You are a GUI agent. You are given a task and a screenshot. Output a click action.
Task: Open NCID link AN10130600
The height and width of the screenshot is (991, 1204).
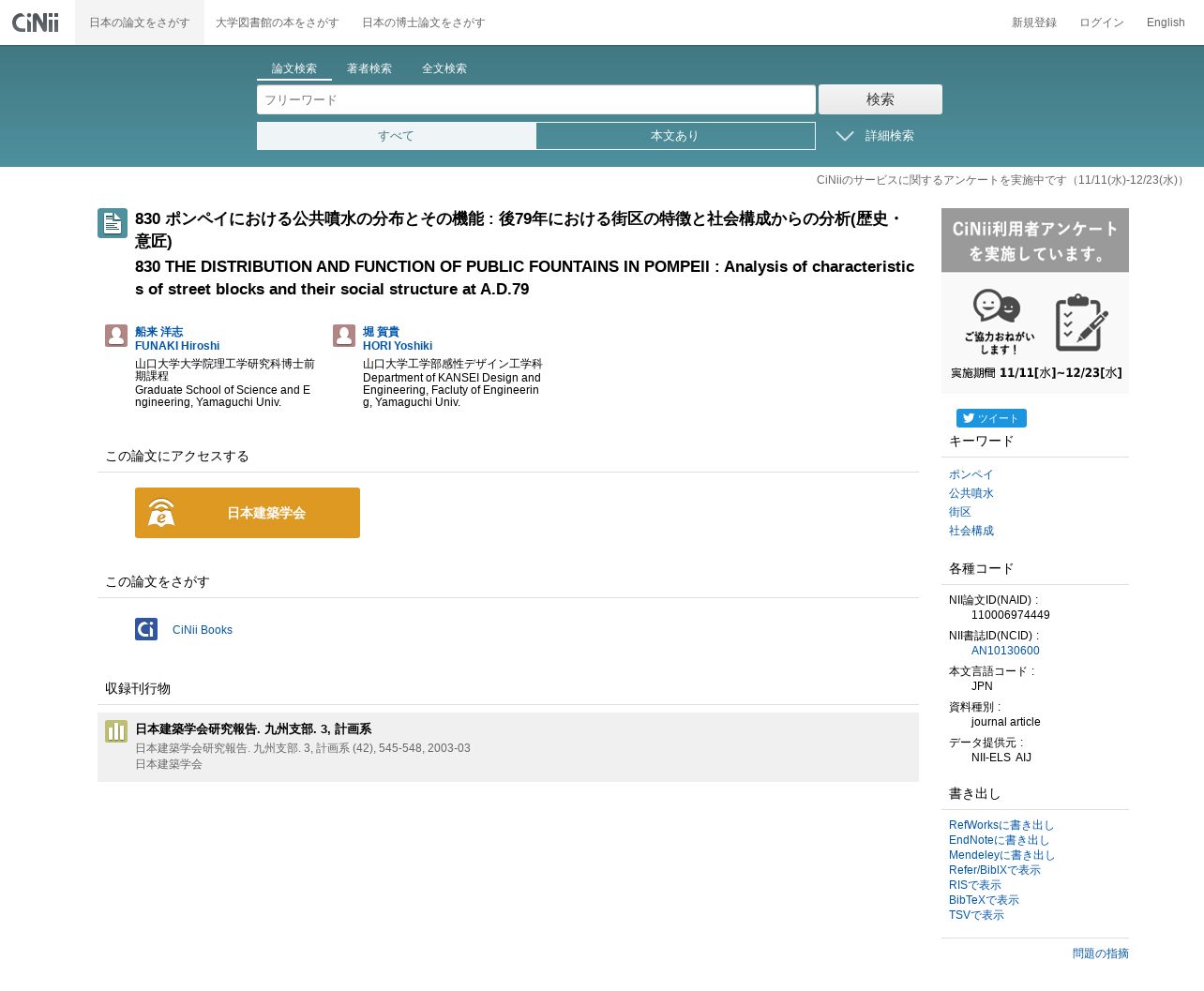coord(1005,651)
